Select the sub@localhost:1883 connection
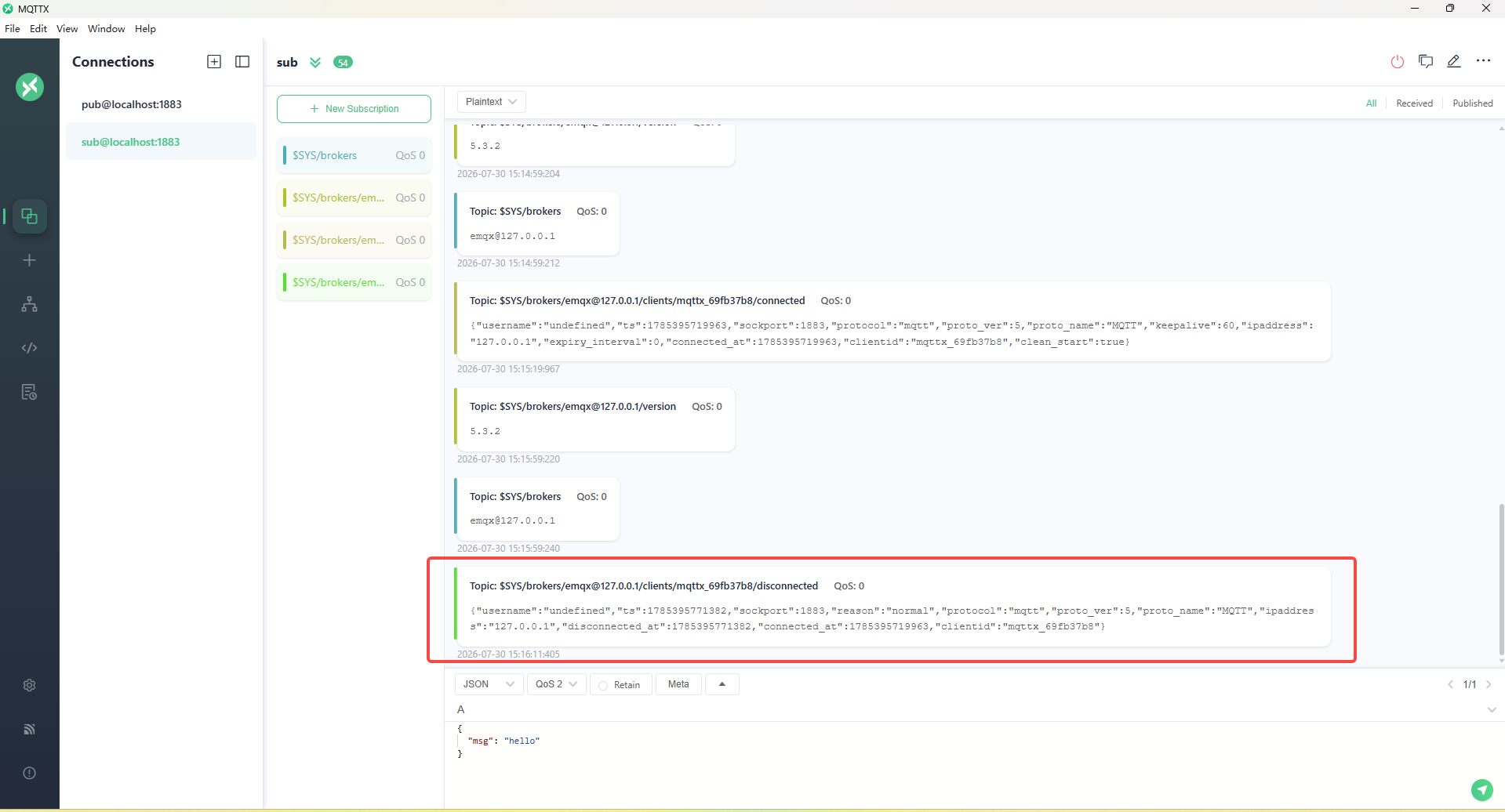The image size is (1505, 812). [x=161, y=142]
